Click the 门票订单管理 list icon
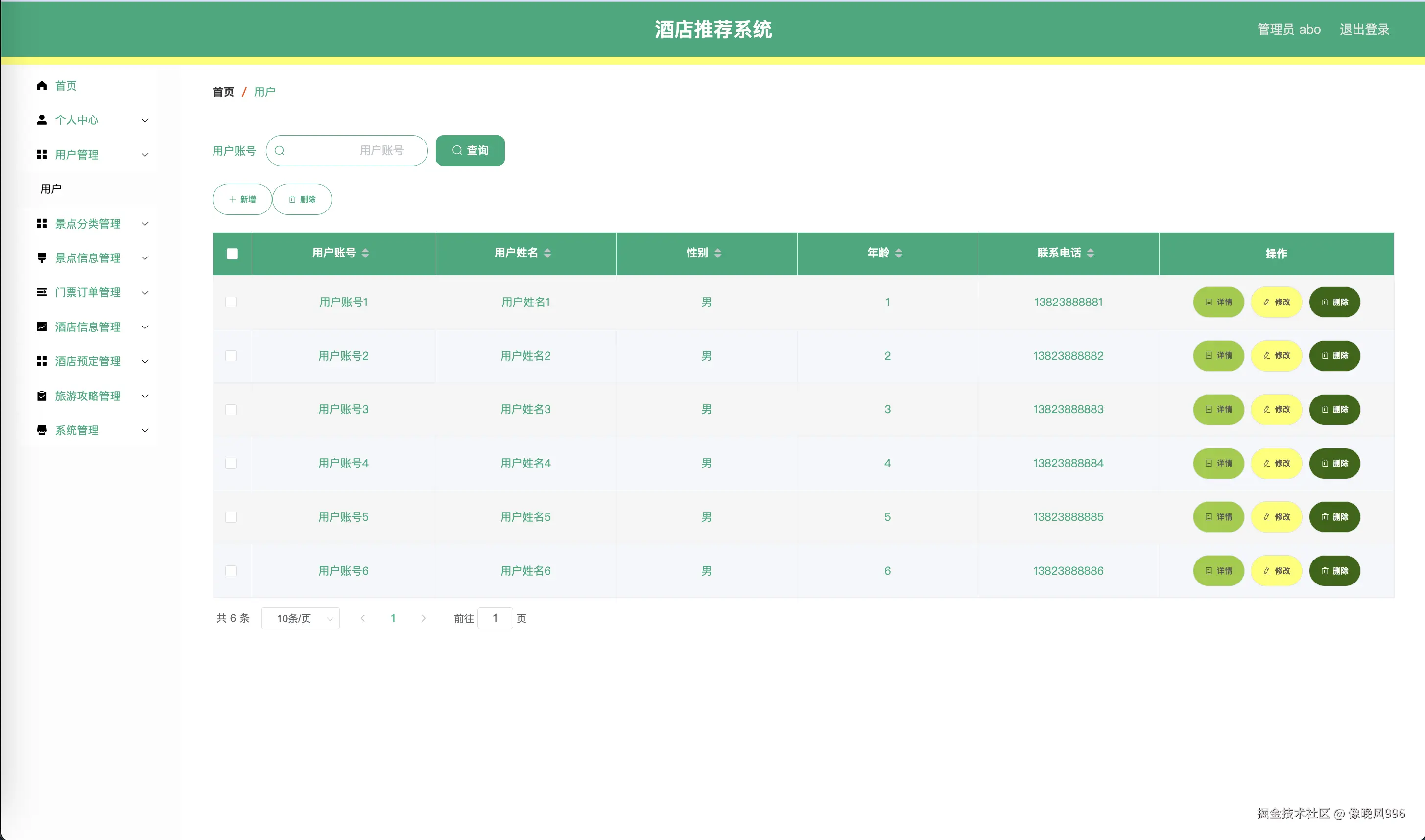Viewport: 1425px width, 840px height. 41,292
